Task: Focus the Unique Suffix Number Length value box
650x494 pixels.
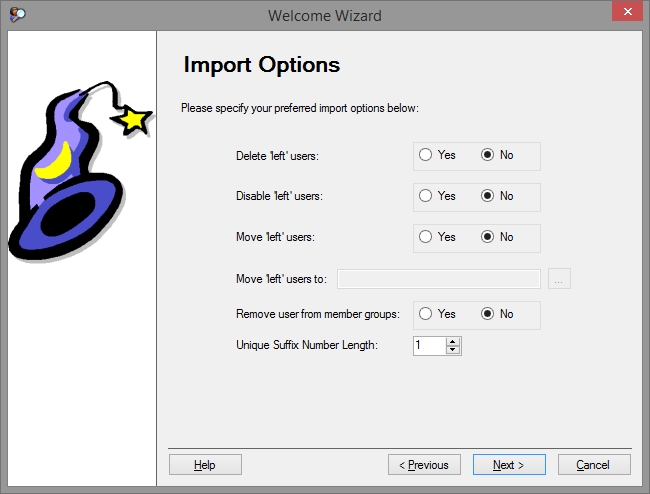Action: pos(429,346)
